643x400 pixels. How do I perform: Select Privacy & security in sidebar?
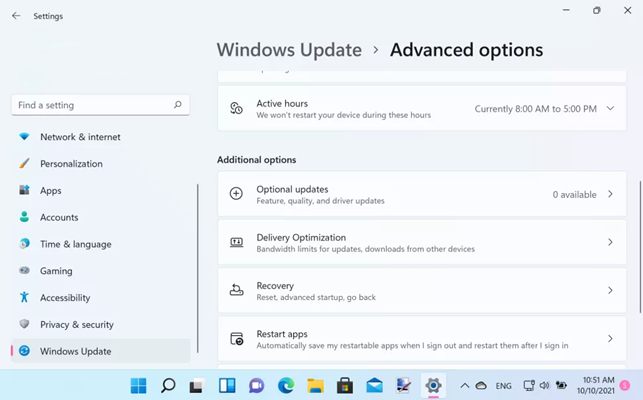click(x=101, y=324)
